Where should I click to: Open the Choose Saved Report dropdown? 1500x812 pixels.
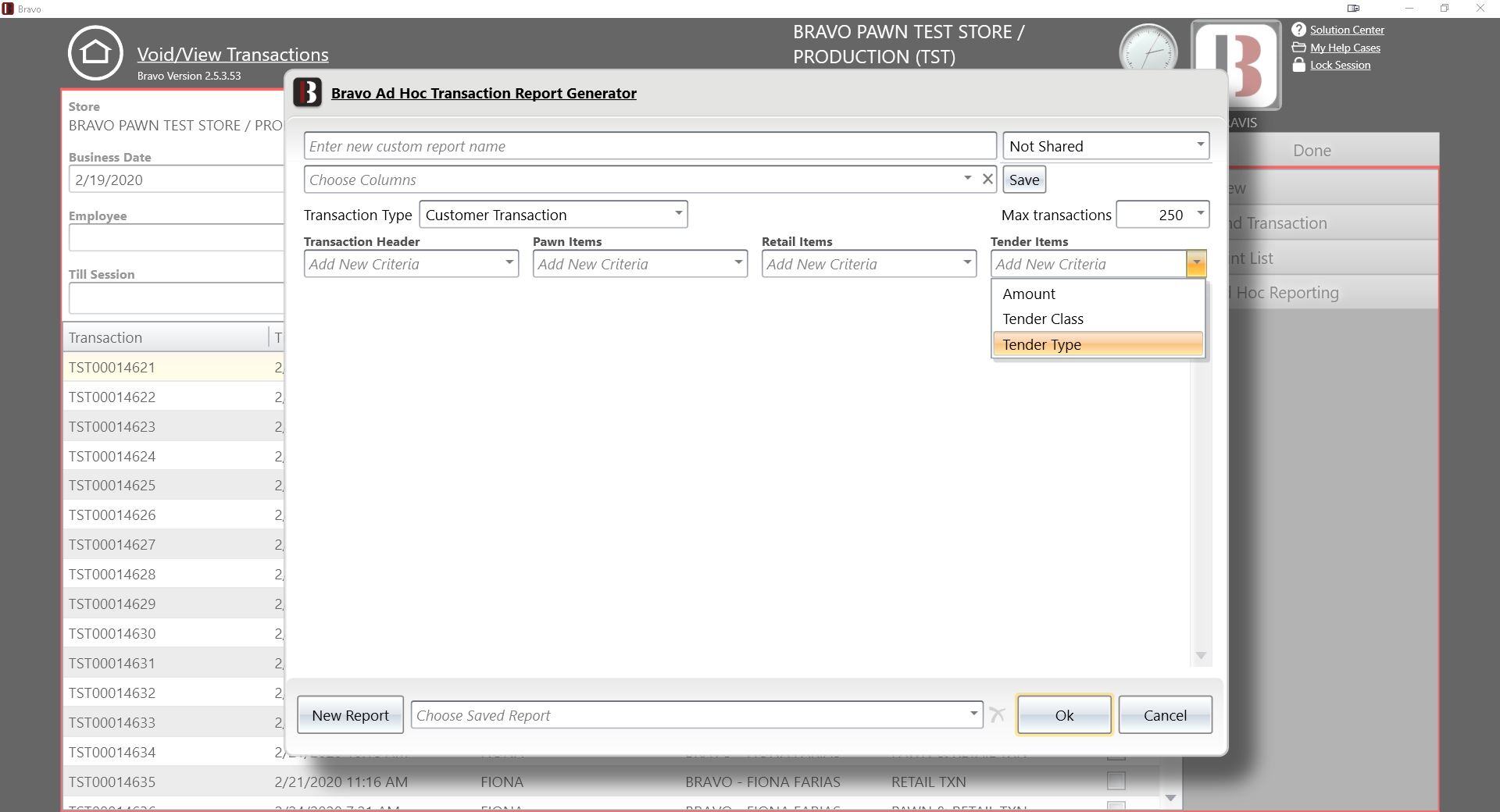click(x=696, y=714)
